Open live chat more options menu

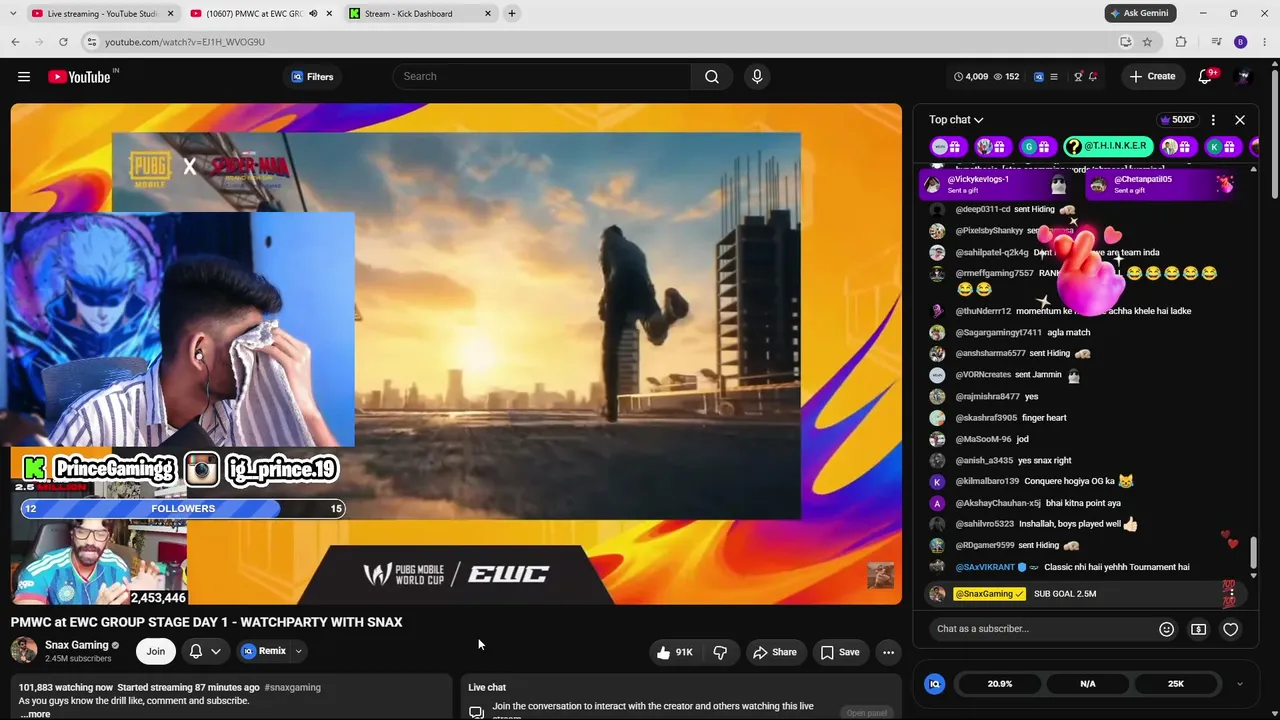pos(1213,120)
